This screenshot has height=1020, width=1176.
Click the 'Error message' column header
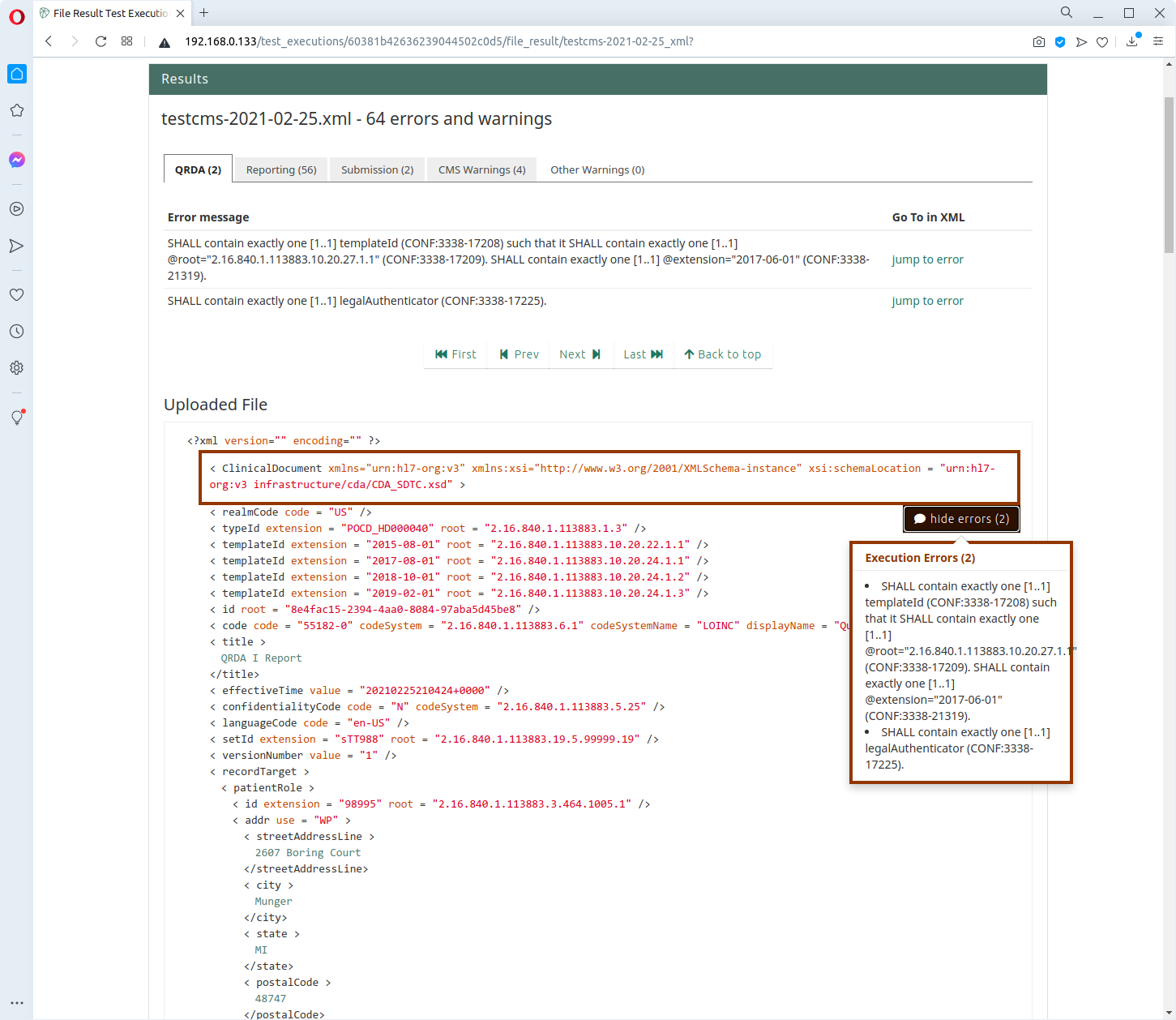(x=208, y=217)
